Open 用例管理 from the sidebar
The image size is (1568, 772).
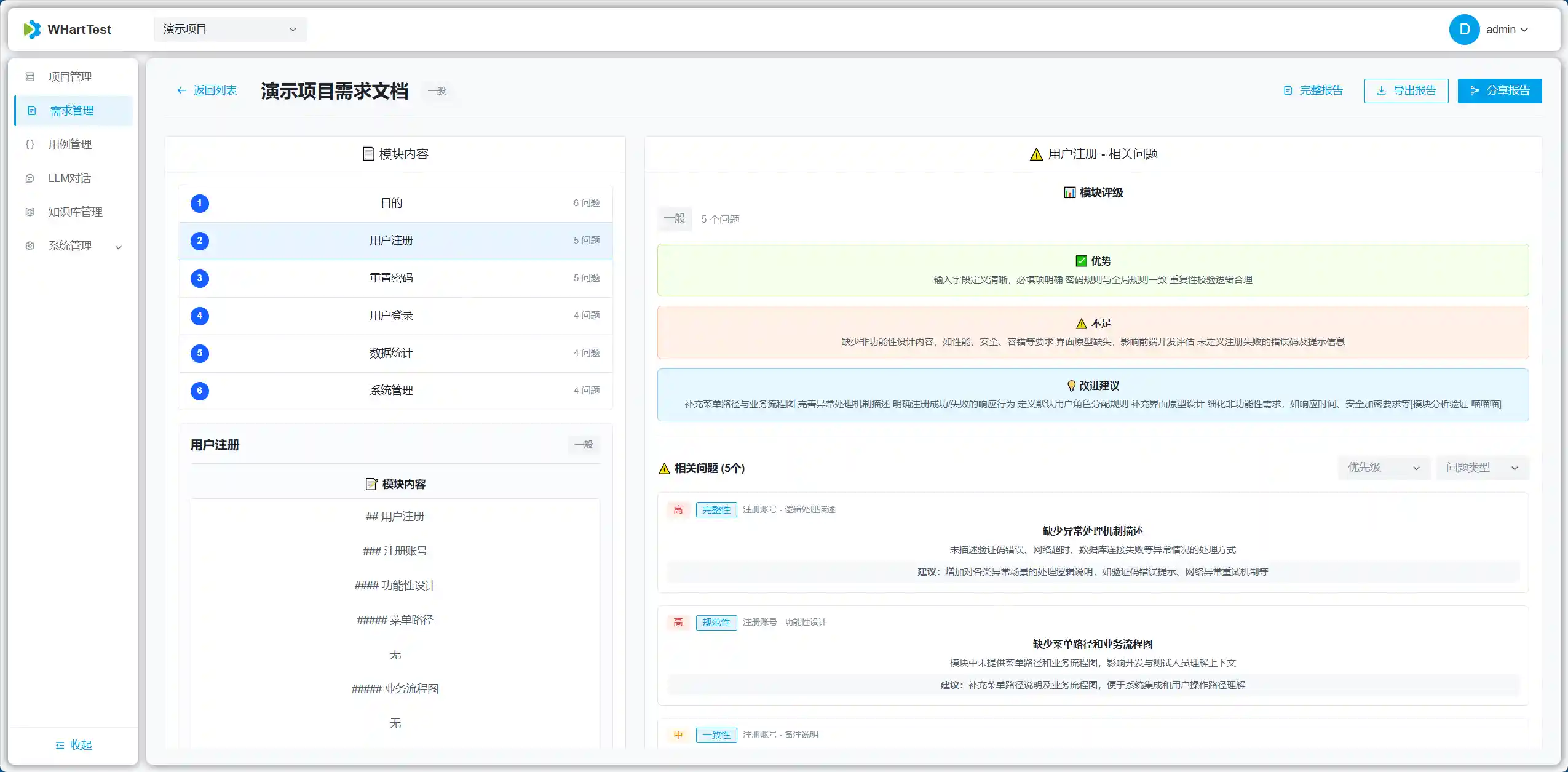(x=70, y=145)
